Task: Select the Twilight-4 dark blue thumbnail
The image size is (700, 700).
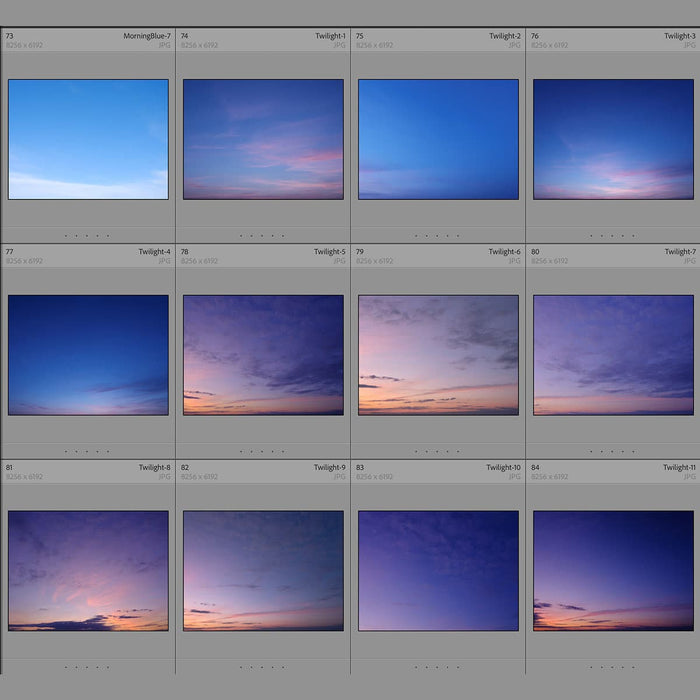Action: click(x=88, y=354)
